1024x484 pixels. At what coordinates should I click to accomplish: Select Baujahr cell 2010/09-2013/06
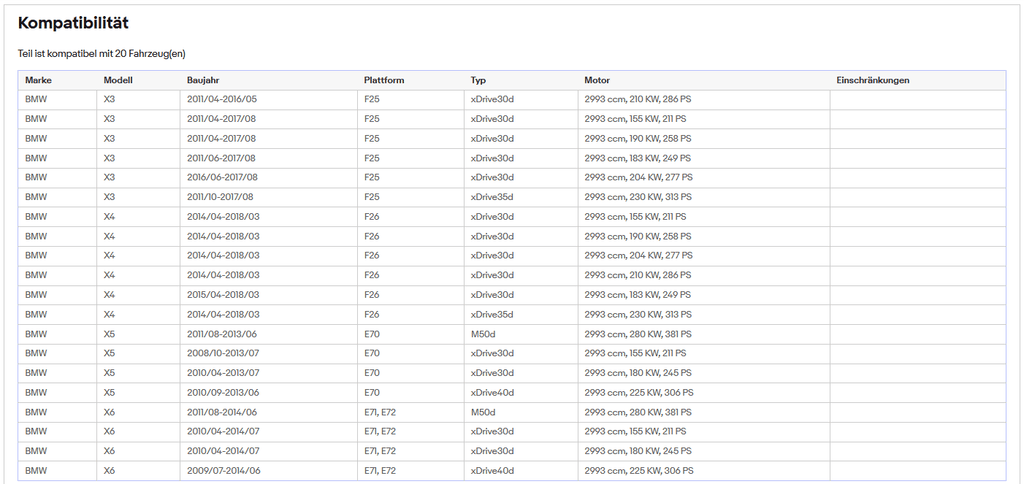(223, 393)
